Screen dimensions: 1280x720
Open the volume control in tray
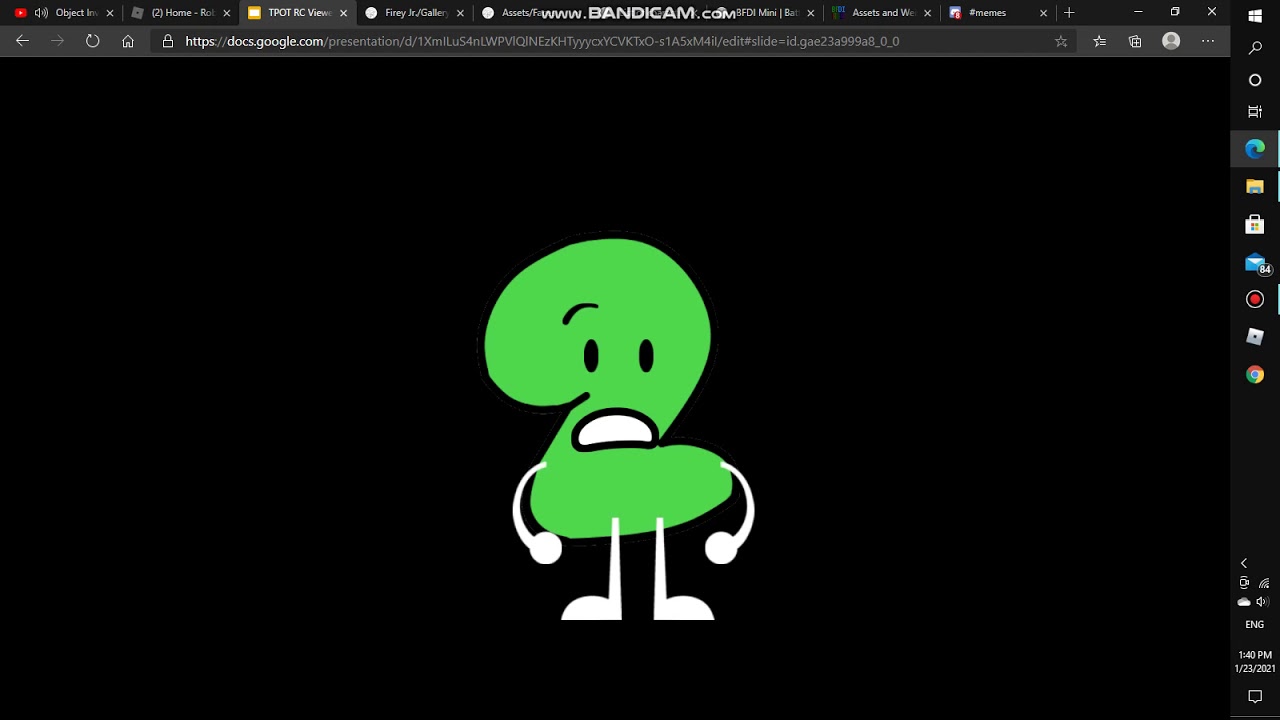[1262, 602]
